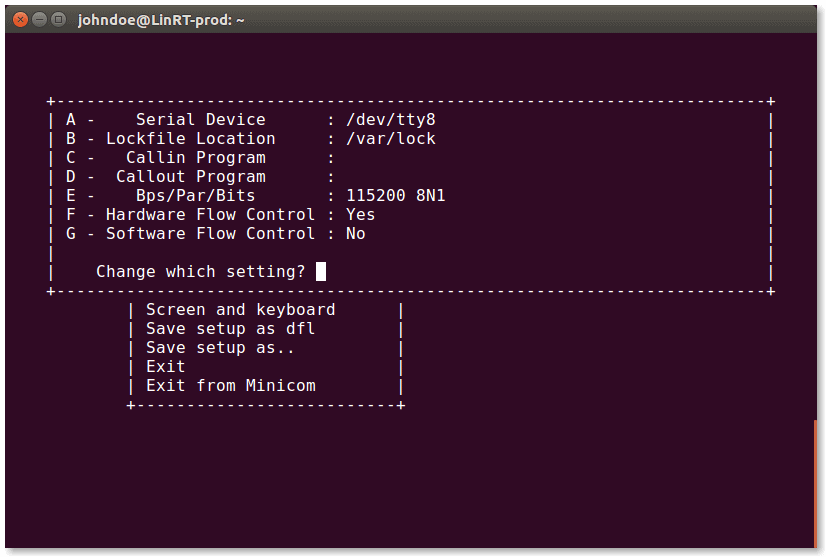Open Screen and keyboard menu entry
Screen dimensions: 826x557
pyautogui.click(x=240, y=310)
